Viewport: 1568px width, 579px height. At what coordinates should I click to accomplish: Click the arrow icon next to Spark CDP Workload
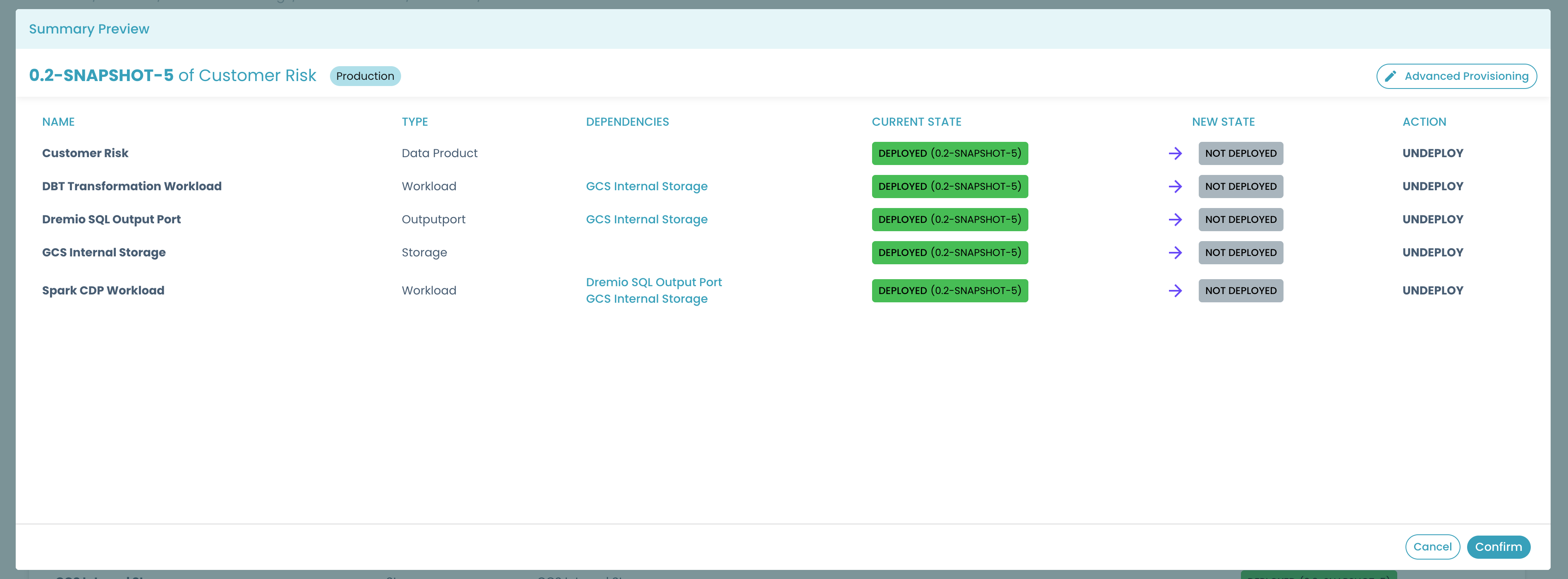tap(1175, 290)
